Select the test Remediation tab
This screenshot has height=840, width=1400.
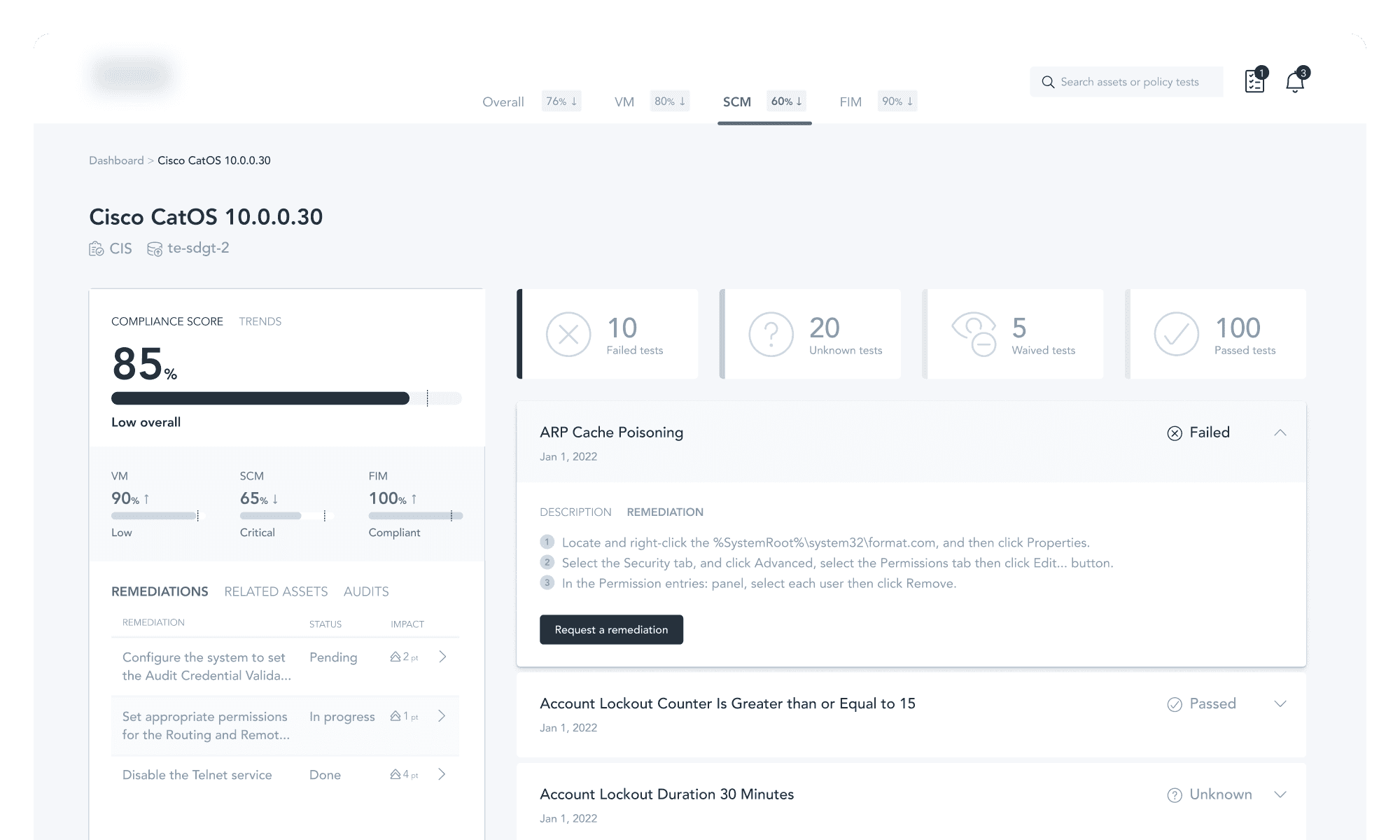click(665, 512)
